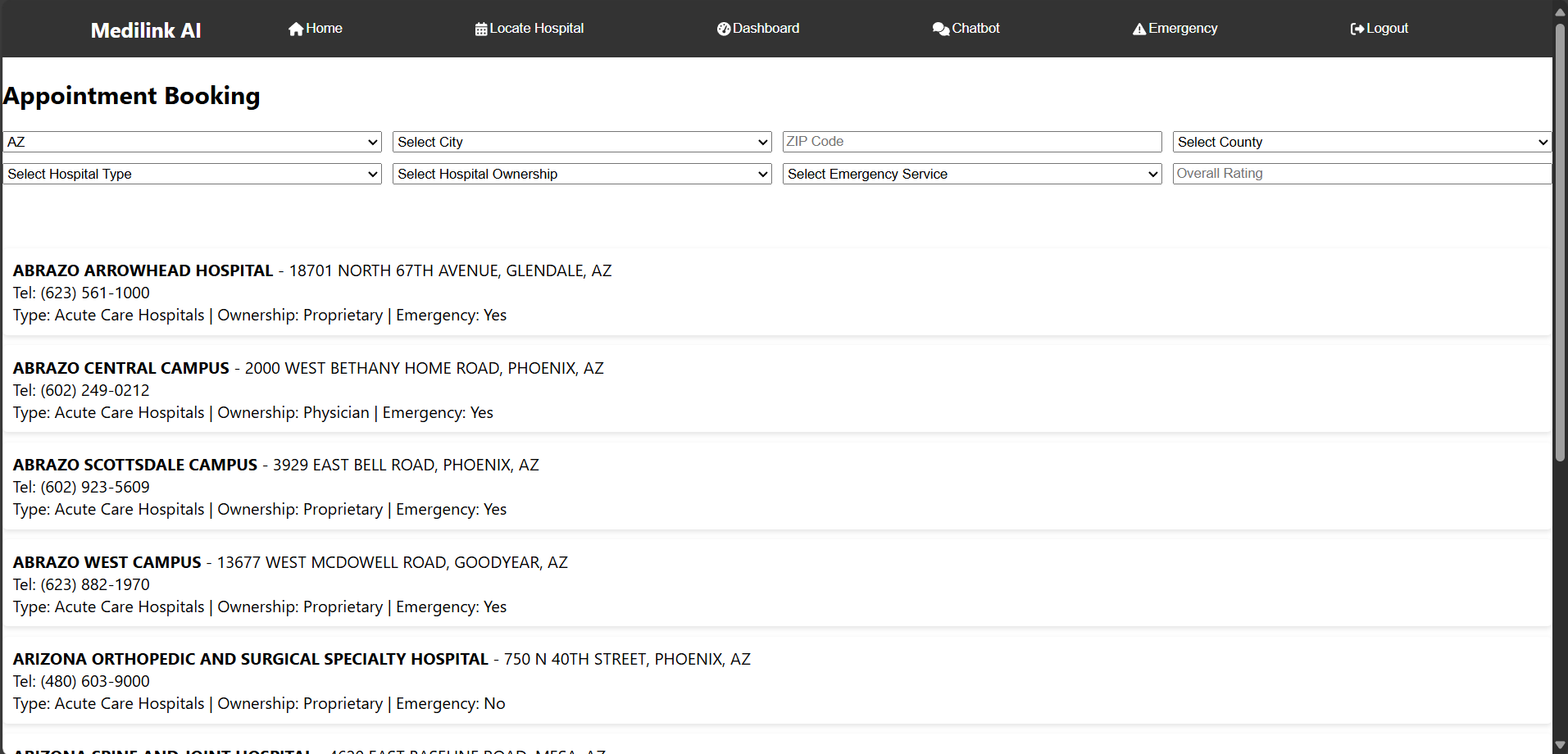Click the Medilink AI brand logo
This screenshot has width=1568, height=754.
(146, 30)
